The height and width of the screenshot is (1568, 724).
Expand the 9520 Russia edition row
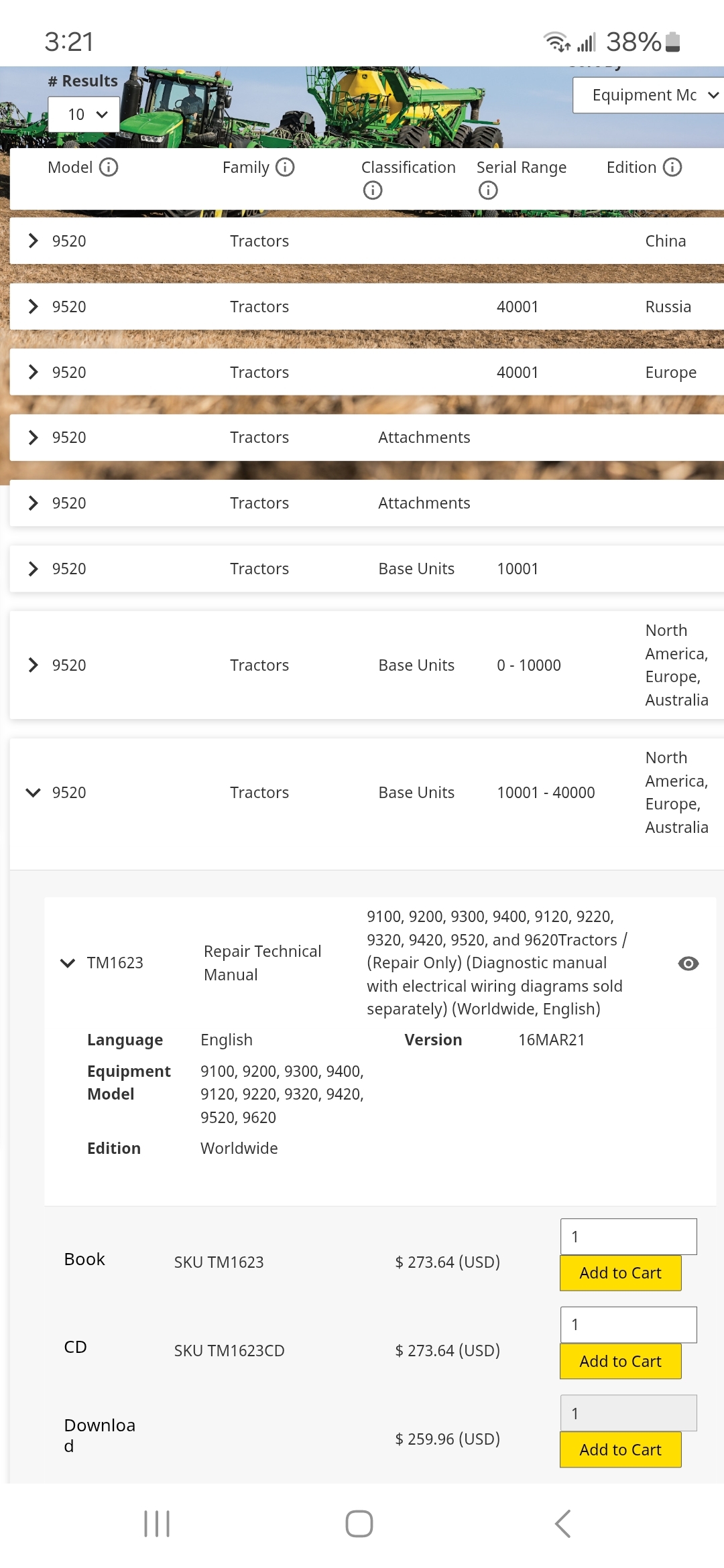pyautogui.click(x=33, y=306)
